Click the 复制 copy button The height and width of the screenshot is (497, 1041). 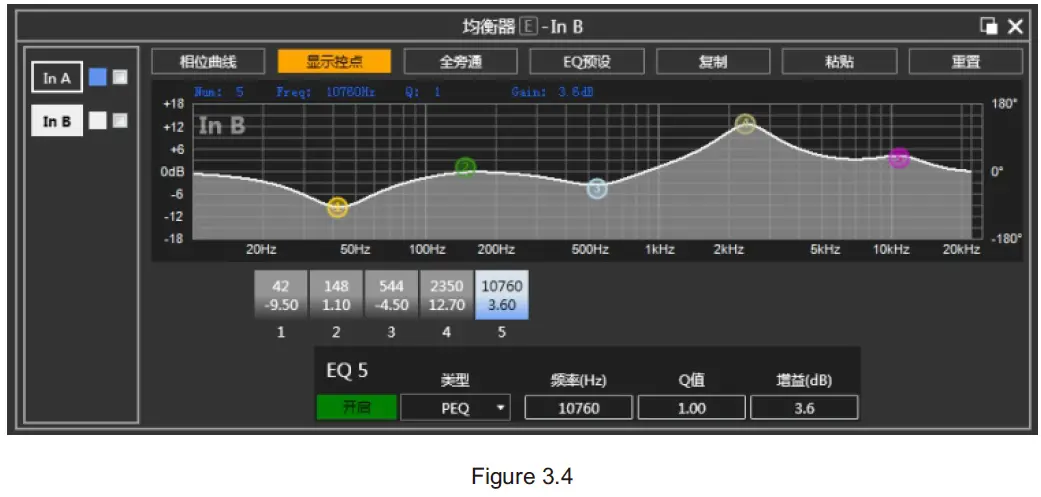[713, 62]
